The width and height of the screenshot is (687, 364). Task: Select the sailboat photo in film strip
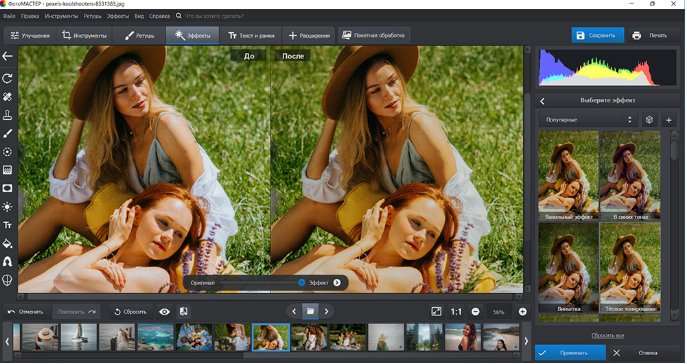(78, 337)
